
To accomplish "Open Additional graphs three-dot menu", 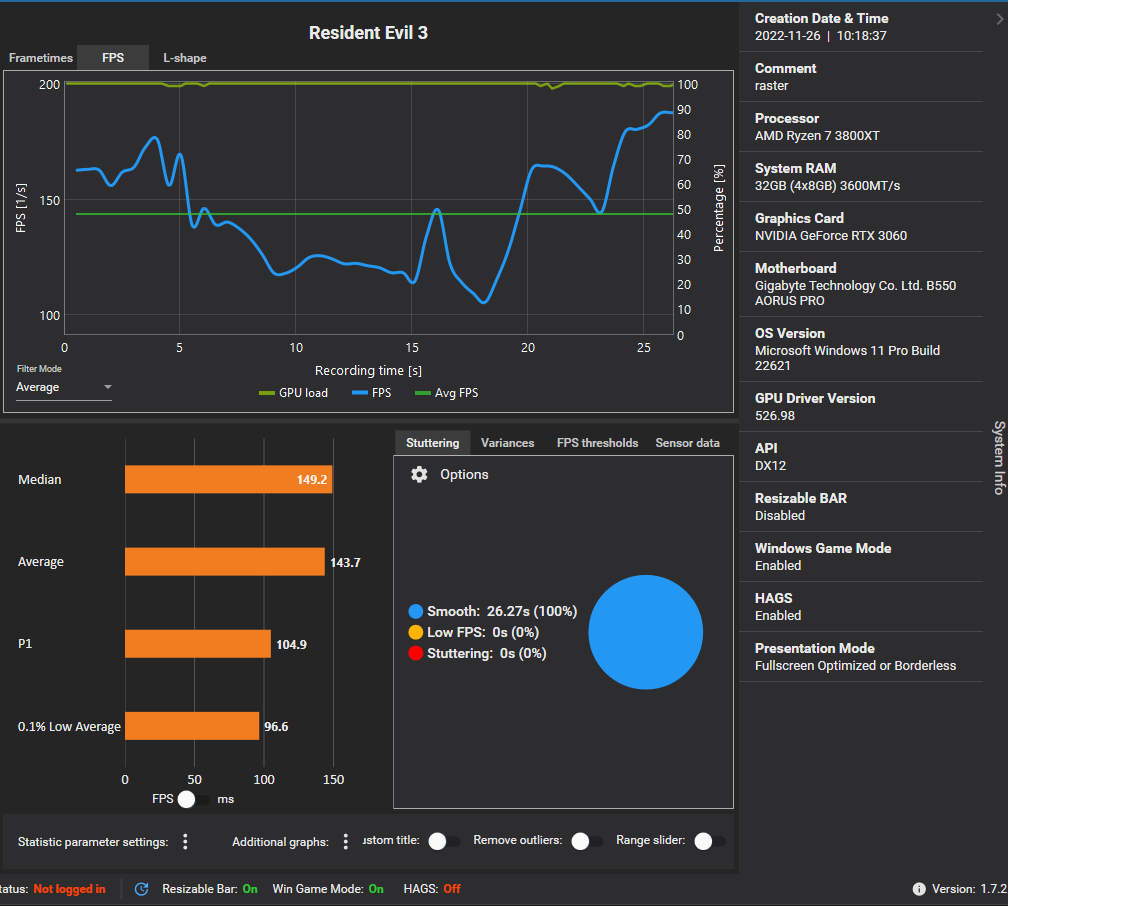I will tap(345, 842).
